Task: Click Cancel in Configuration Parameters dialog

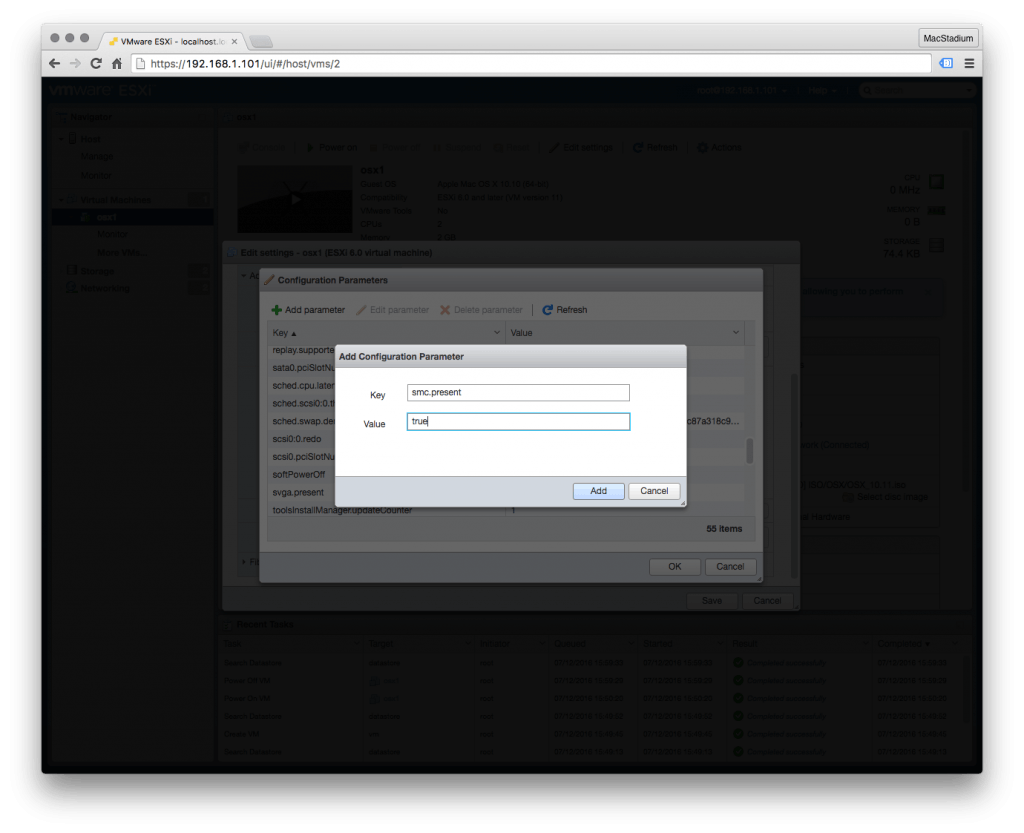Action: click(x=730, y=567)
